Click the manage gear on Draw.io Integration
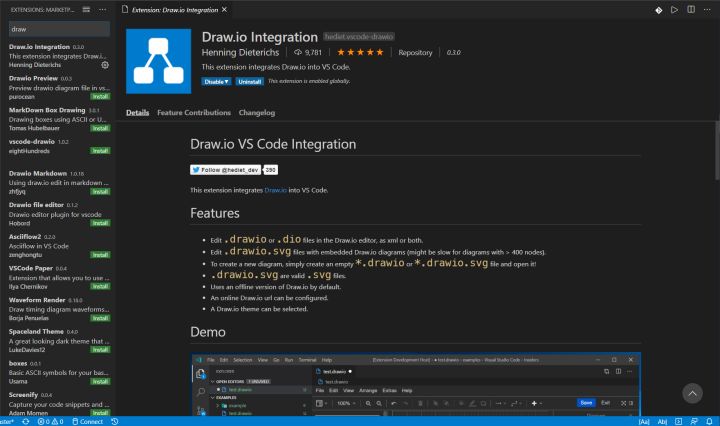This screenshot has height=426, width=720. click(x=105, y=65)
